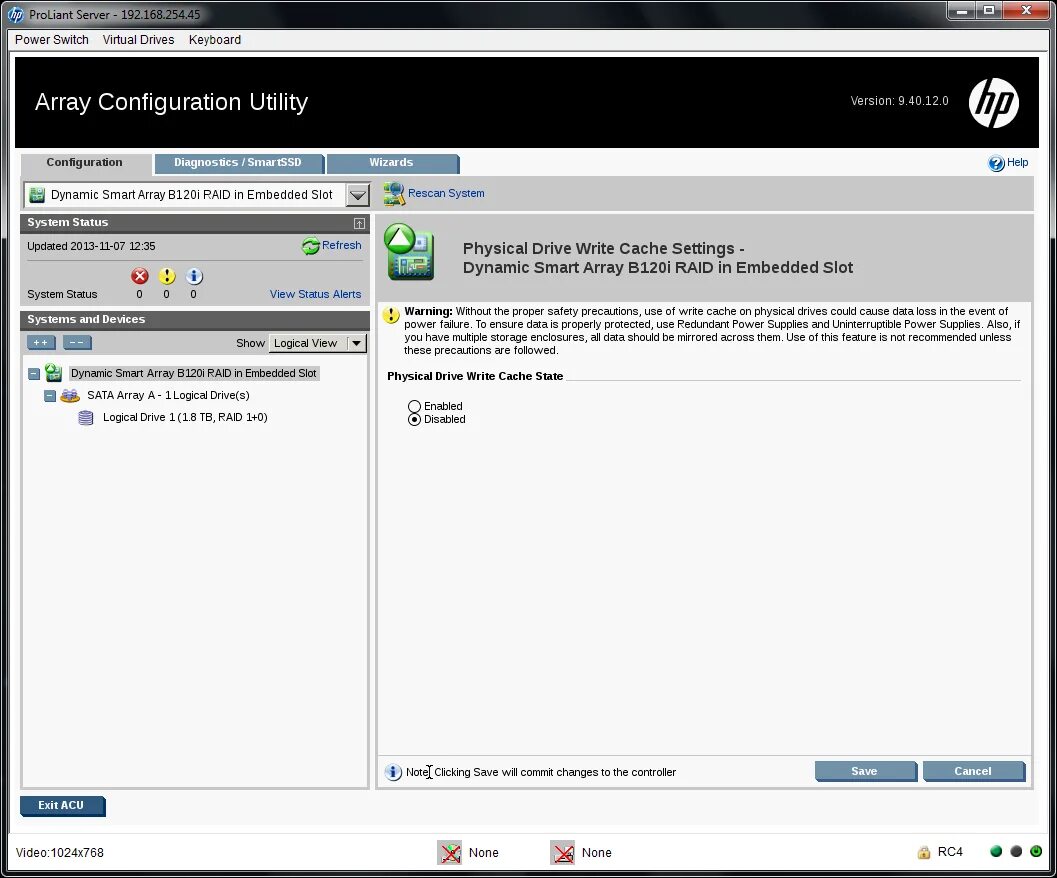This screenshot has width=1057, height=878.
Task: Click the Save button
Action: coord(865,771)
